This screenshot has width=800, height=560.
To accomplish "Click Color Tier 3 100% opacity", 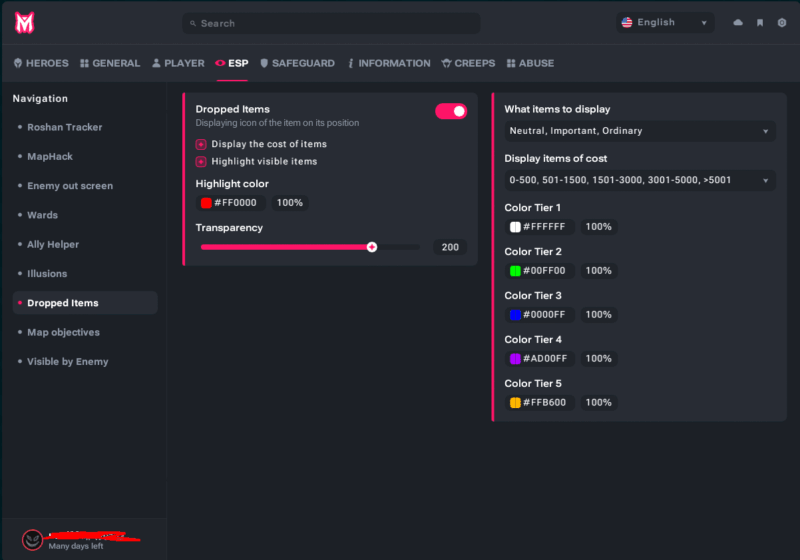I will point(598,315).
